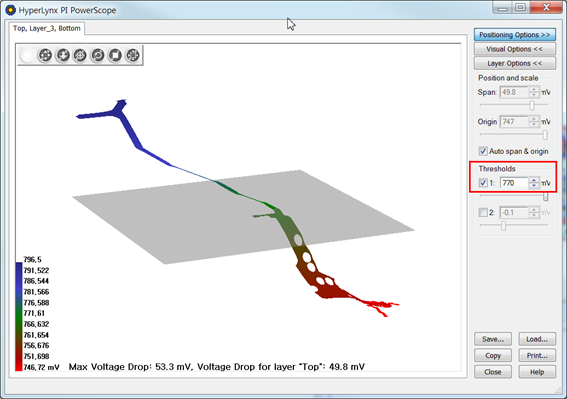Enable Threshold 2 checkbox
The image size is (567, 399).
(x=483, y=212)
